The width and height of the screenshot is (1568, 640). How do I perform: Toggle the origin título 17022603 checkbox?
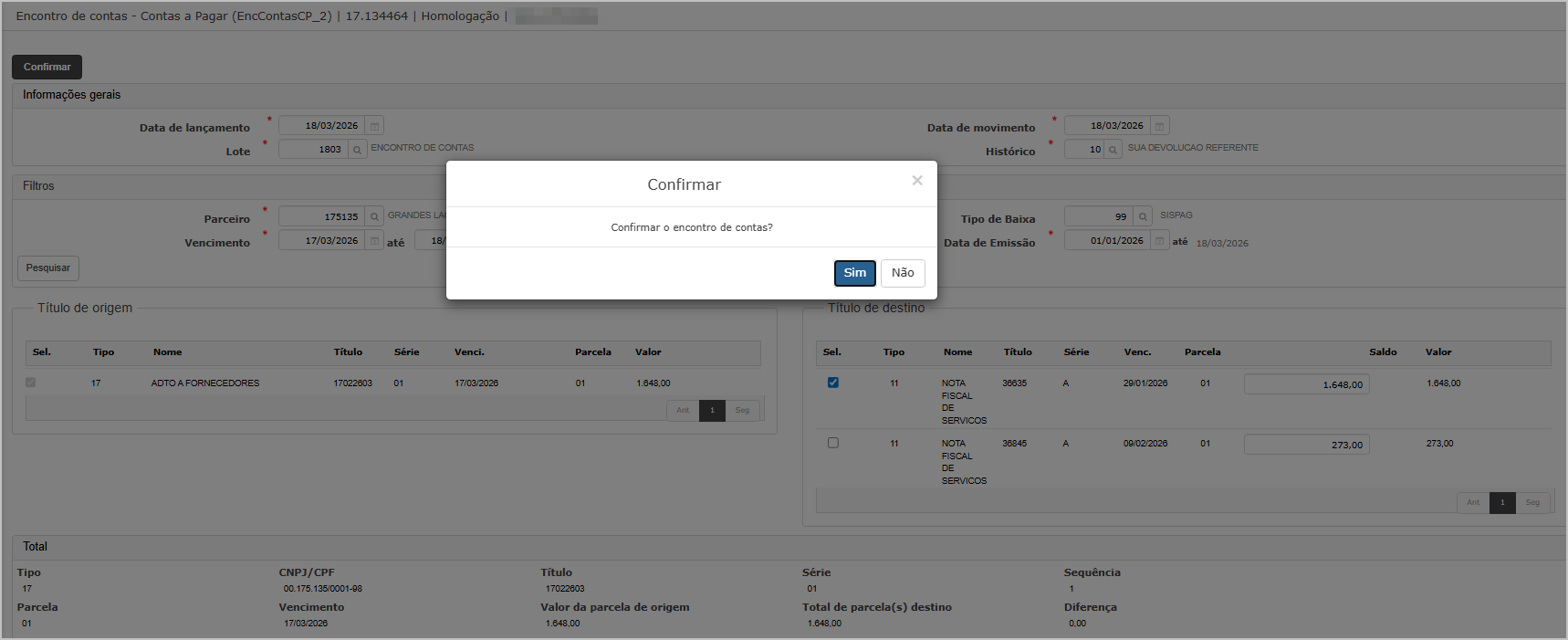pyautogui.click(x=30, y=383)
